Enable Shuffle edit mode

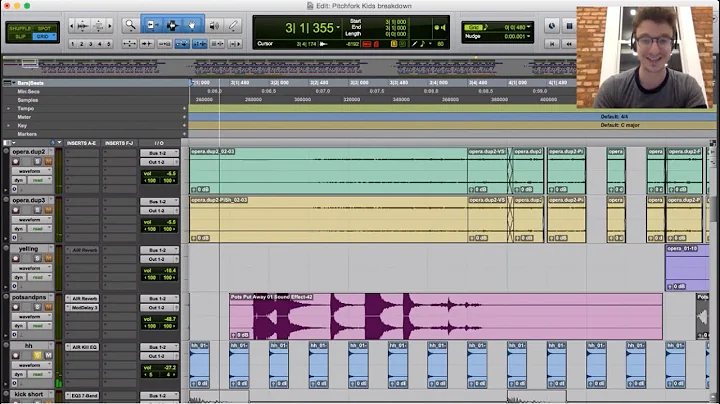tap(20, 28)
